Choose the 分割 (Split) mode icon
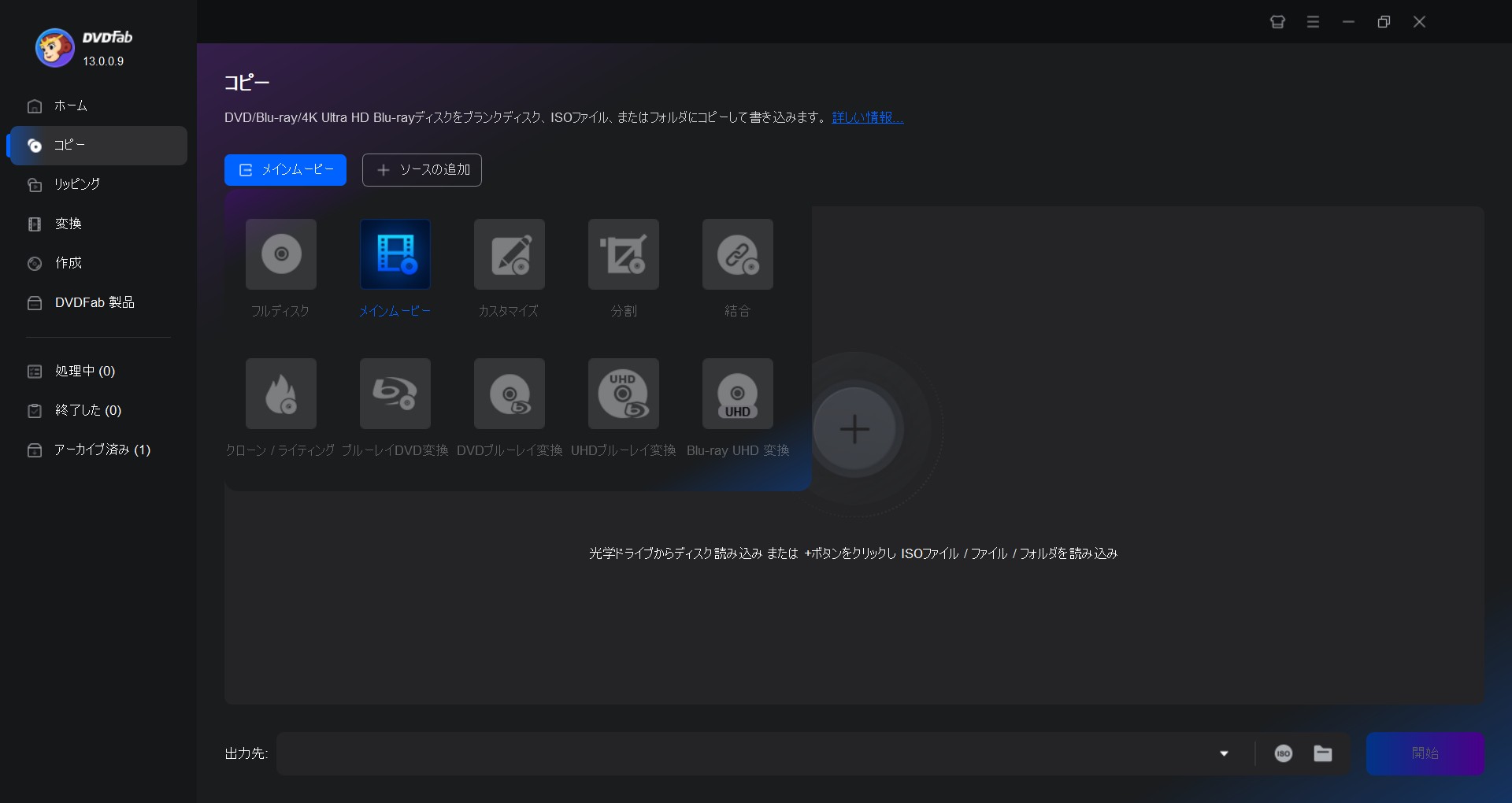 (624, 254)
